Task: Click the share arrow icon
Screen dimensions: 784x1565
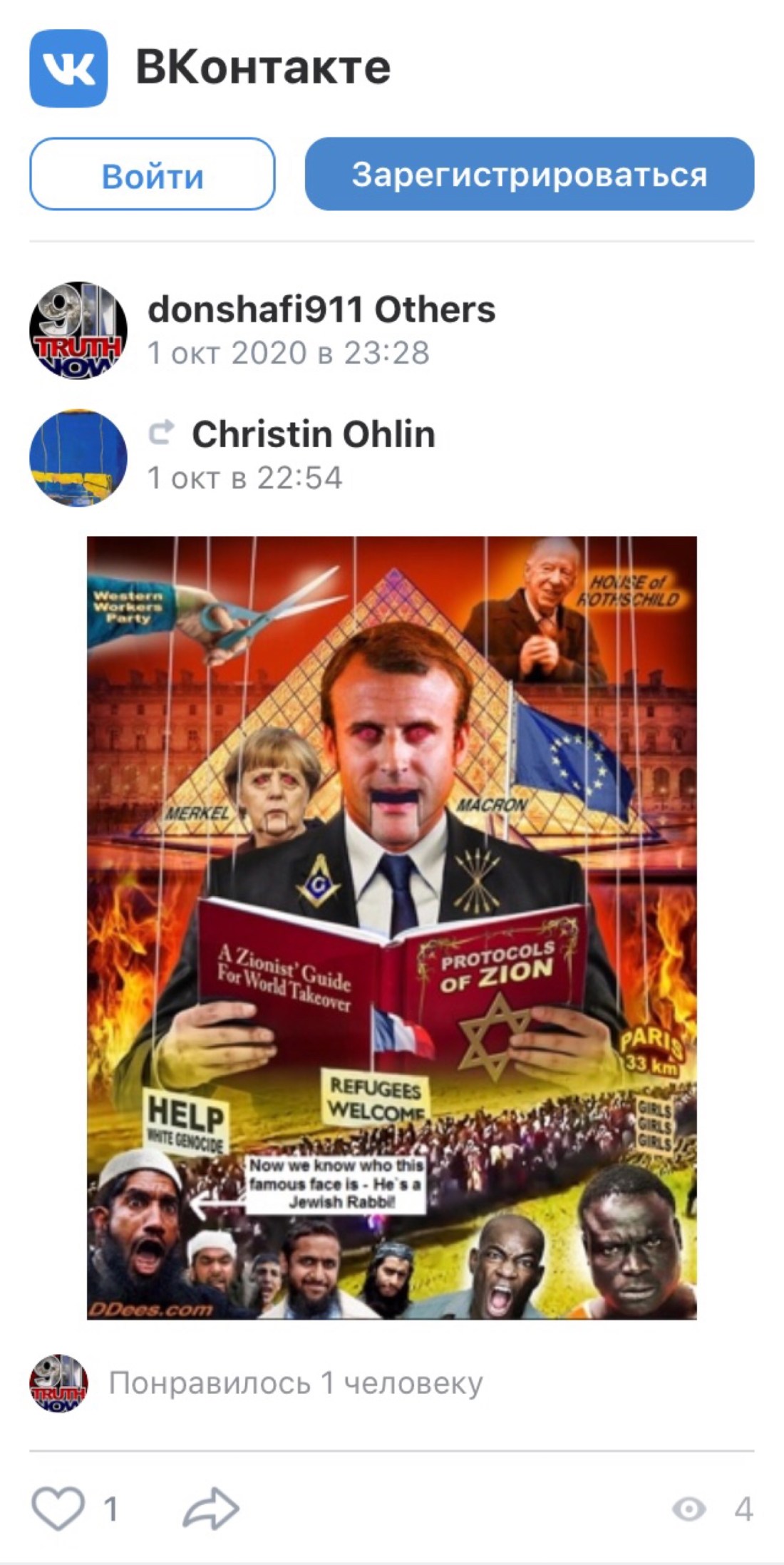Action: (x=210, y=1508)
